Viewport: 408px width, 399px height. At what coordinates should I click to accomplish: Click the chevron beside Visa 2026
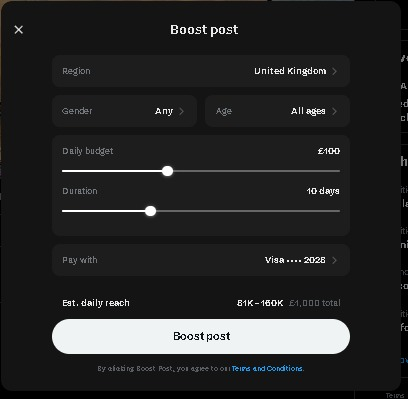tap(335, 260)
